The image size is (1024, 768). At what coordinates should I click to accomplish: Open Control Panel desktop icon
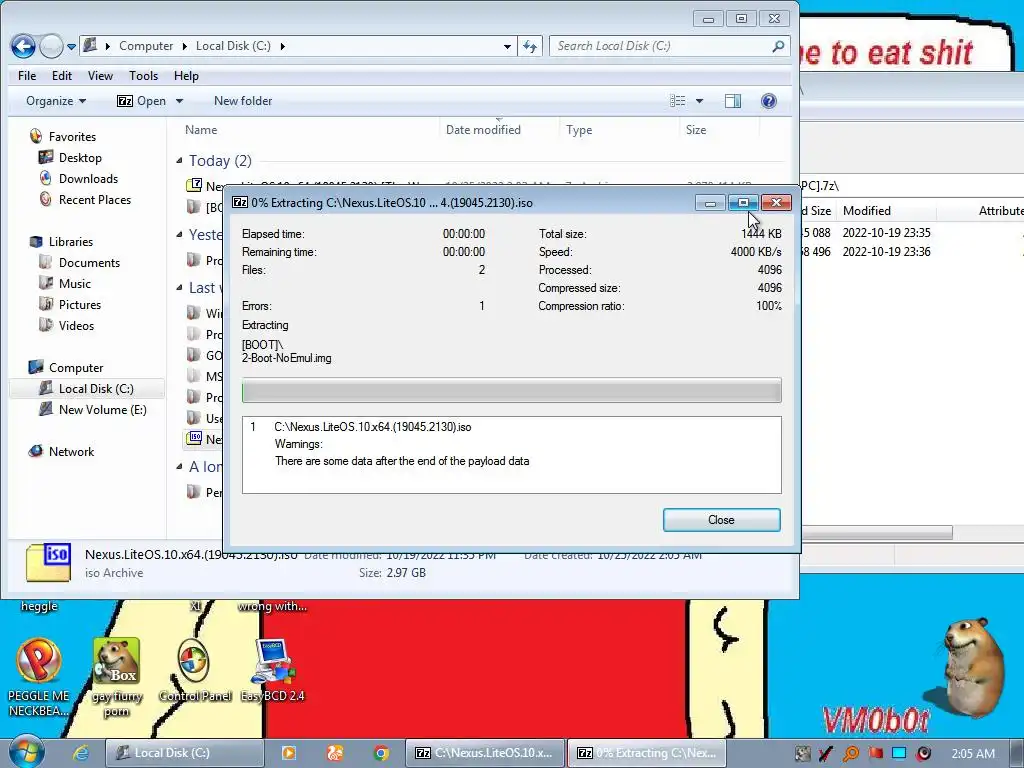[x=195, y=671]
